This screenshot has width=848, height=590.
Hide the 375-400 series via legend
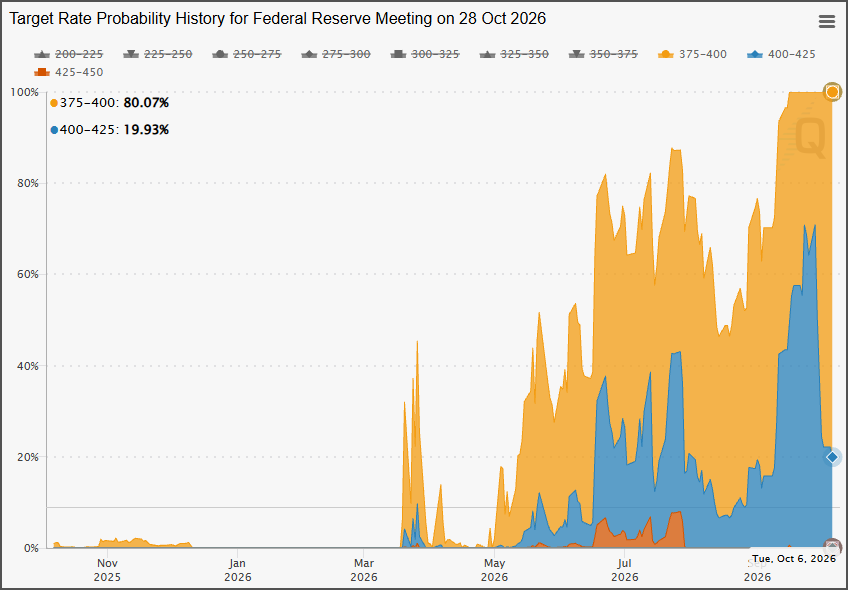(692, 54)
